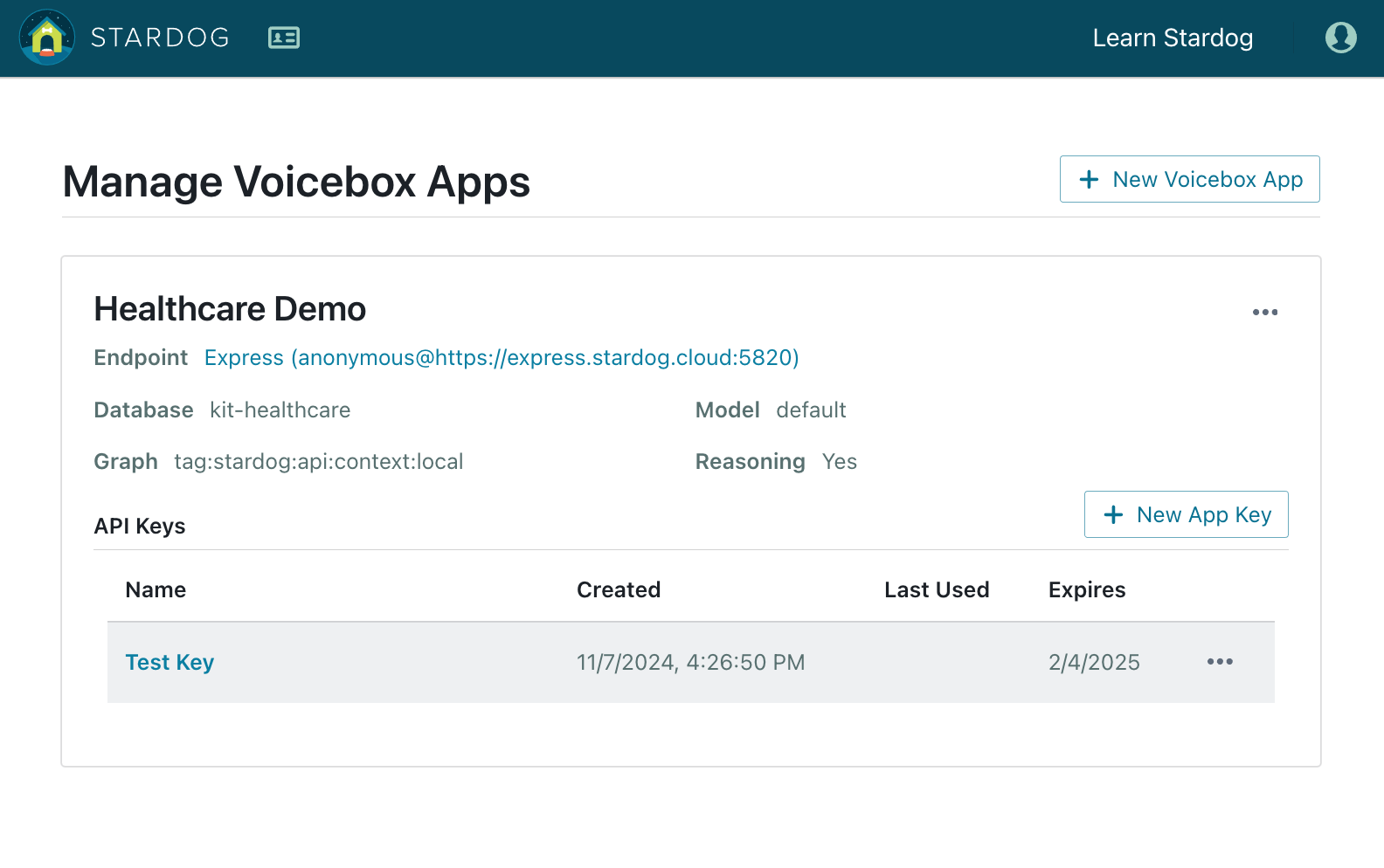1384x868 pixels.
Task: Click the Stardog doghouse logo
Action: pos(47,38)
